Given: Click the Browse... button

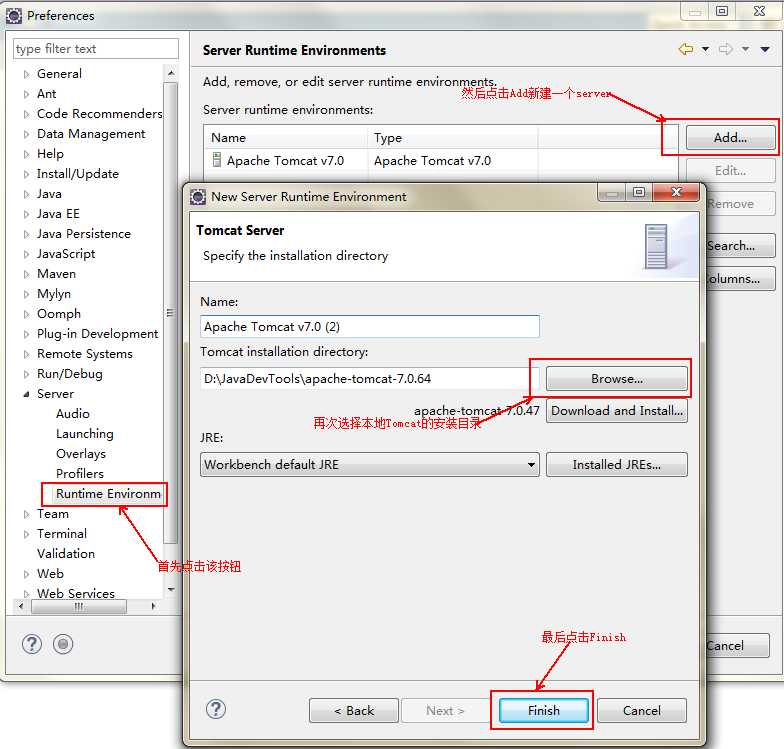Looking at the screenshot, I should click(616, 378).
